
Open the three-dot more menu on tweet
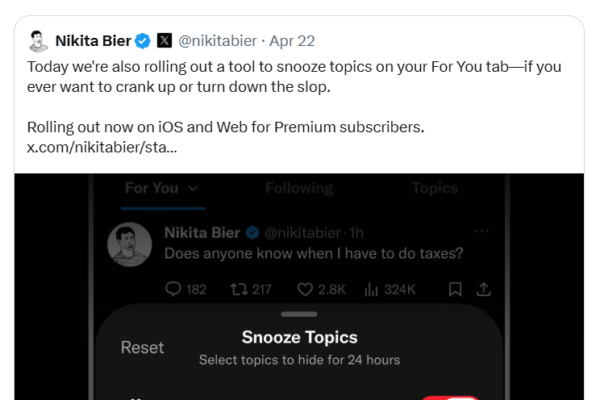pyautogui.click(x=482, y=231)
